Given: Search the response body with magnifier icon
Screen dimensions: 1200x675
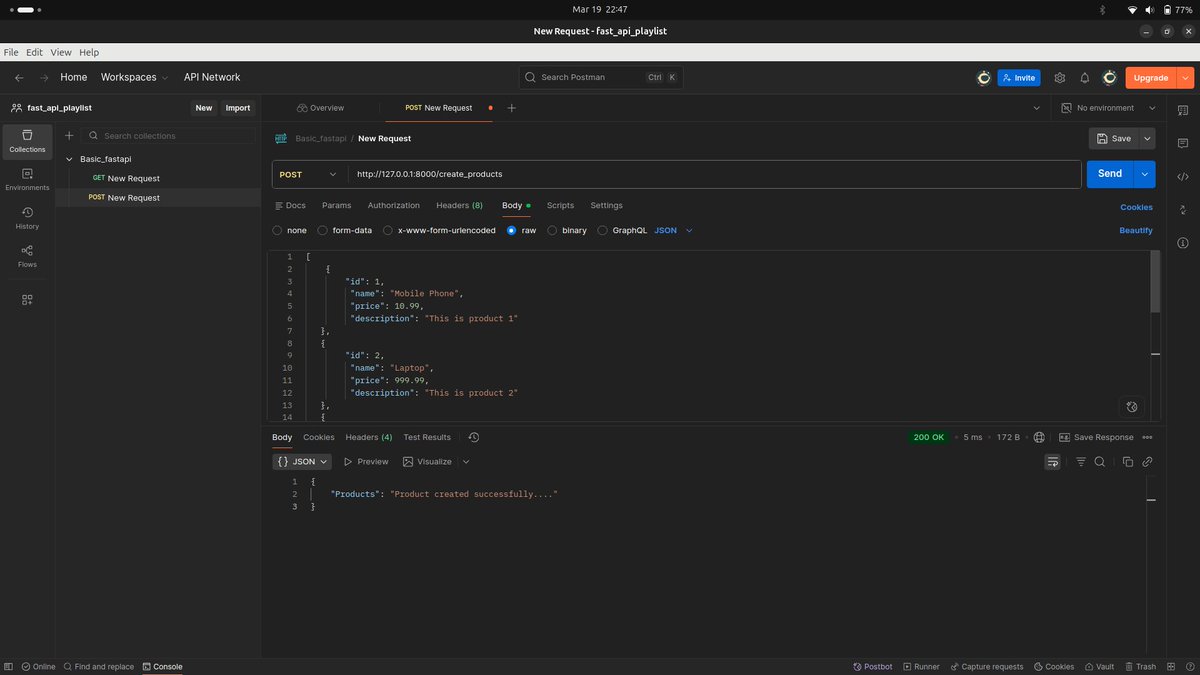Looking at the screenshot, I should (x=1100, y=462).
